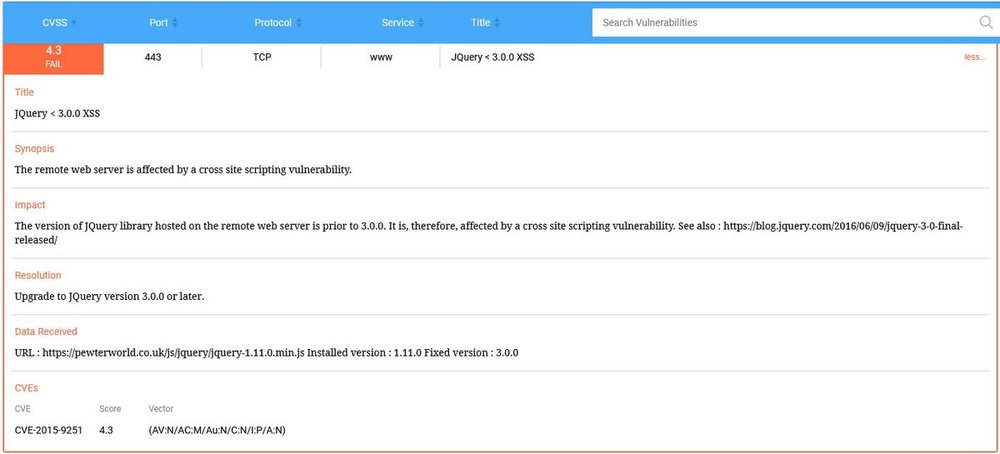Image resolution: width=1000 pixels, height=454 pixels.
Task: Click the 4.3 FAIL score badge
Action: [x=54, y=58]
